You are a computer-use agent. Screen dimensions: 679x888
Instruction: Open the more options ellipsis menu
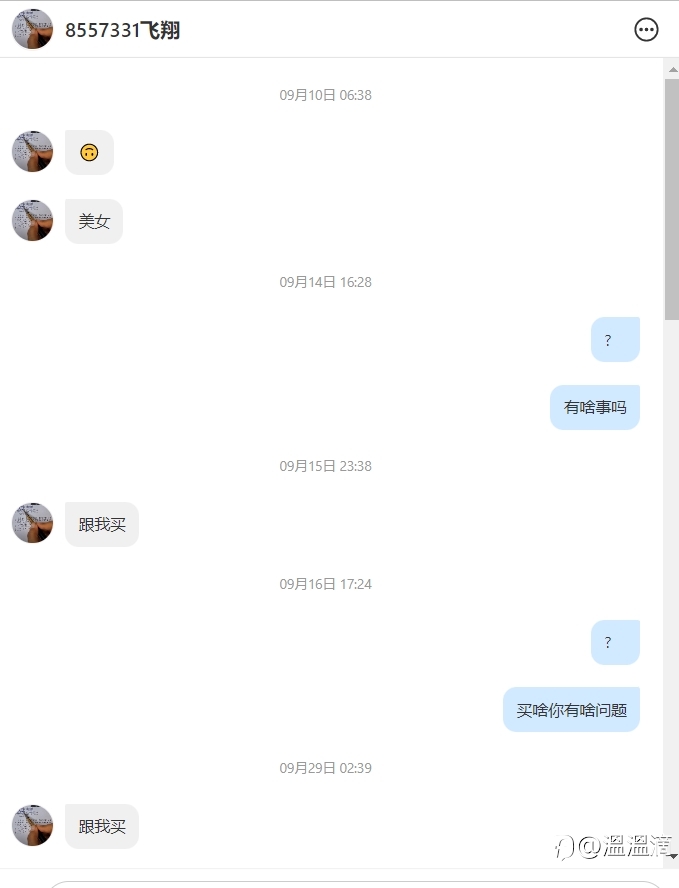[646, 29]
